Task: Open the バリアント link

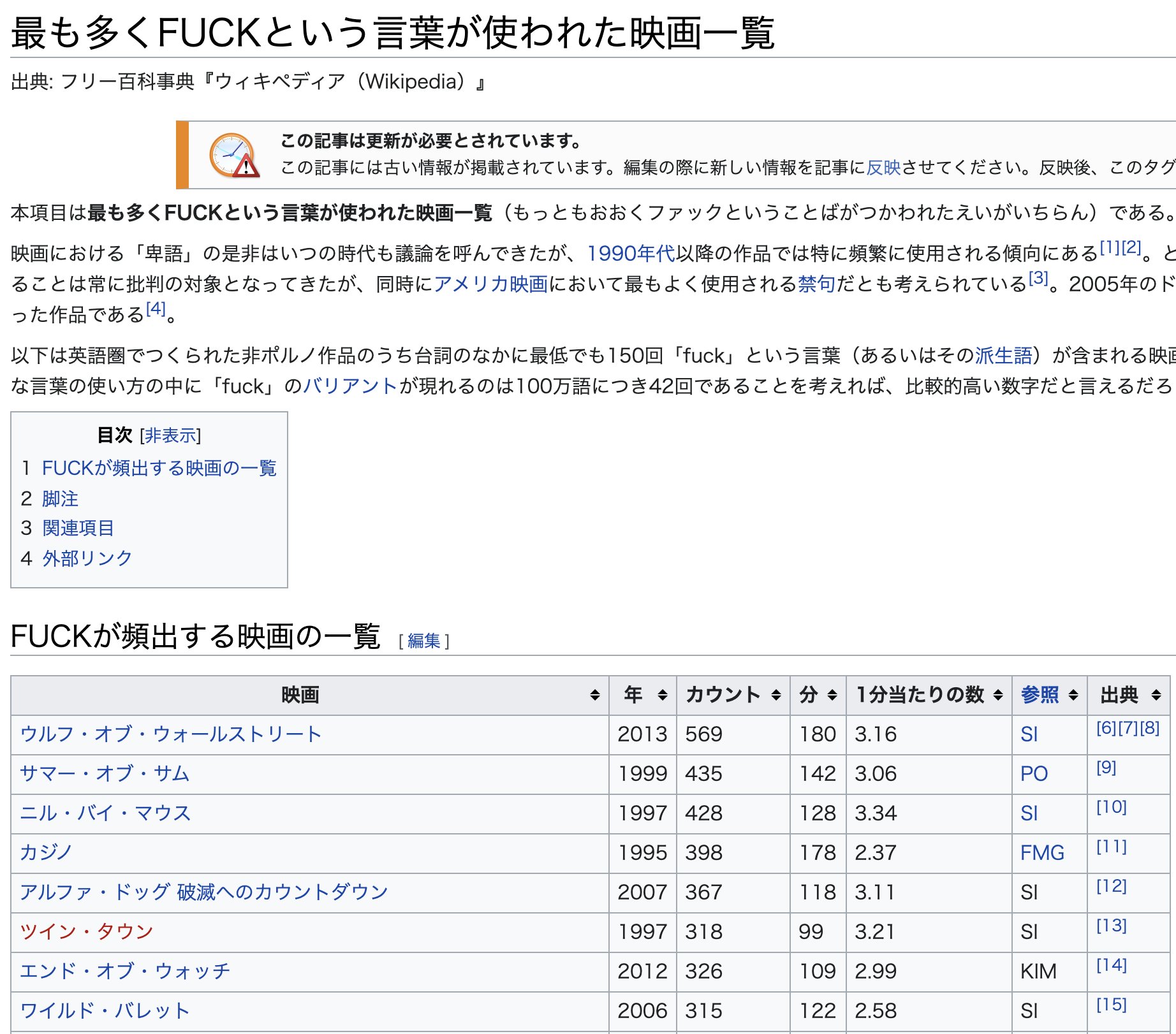Action: tap(351, 386)
